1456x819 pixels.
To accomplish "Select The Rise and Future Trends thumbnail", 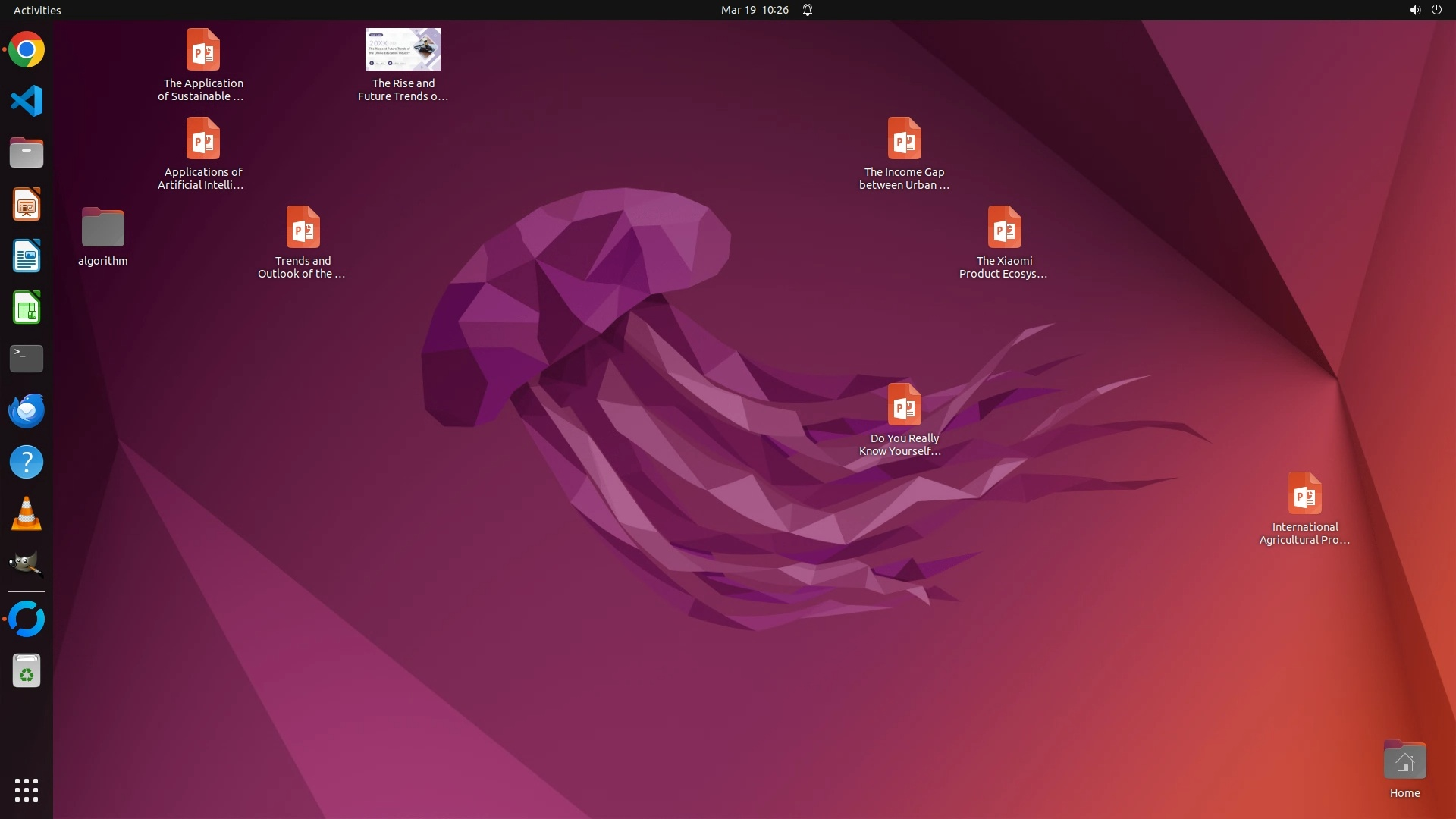I will click(403, 50).
